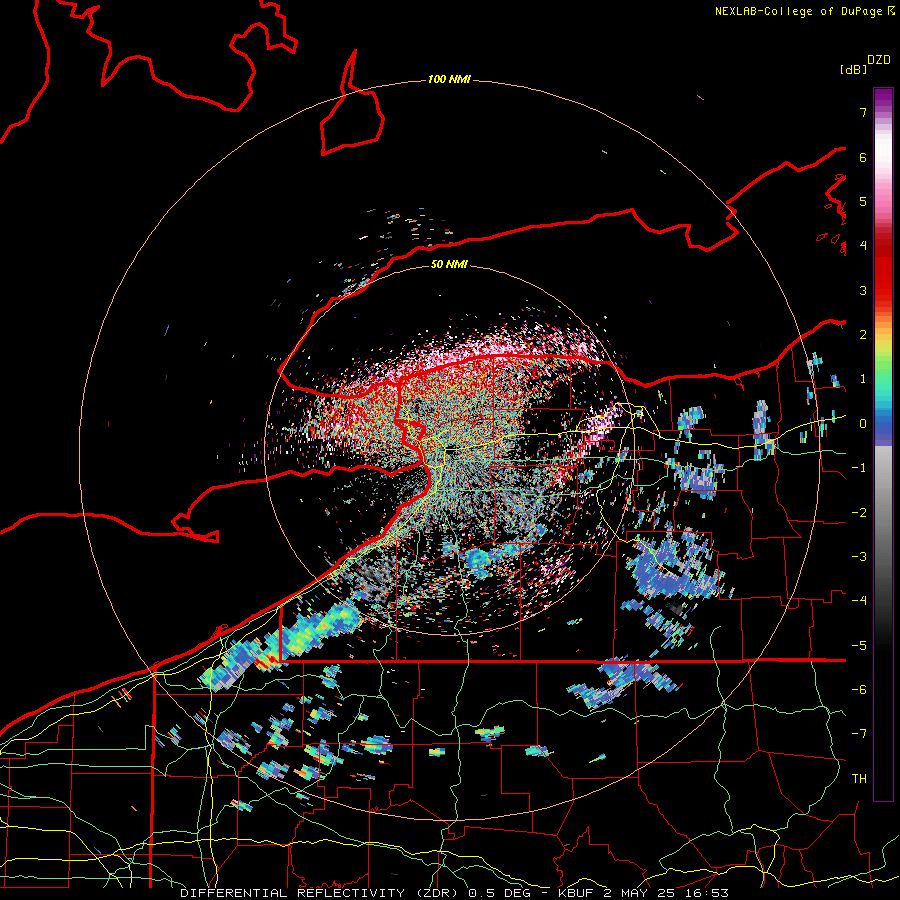Click the DIFFERENTIAL REFLECTIVITY (ZDR) caption text
Image resolution: width=900 pixels, height=900 pixels.
[x=320, y=893]
